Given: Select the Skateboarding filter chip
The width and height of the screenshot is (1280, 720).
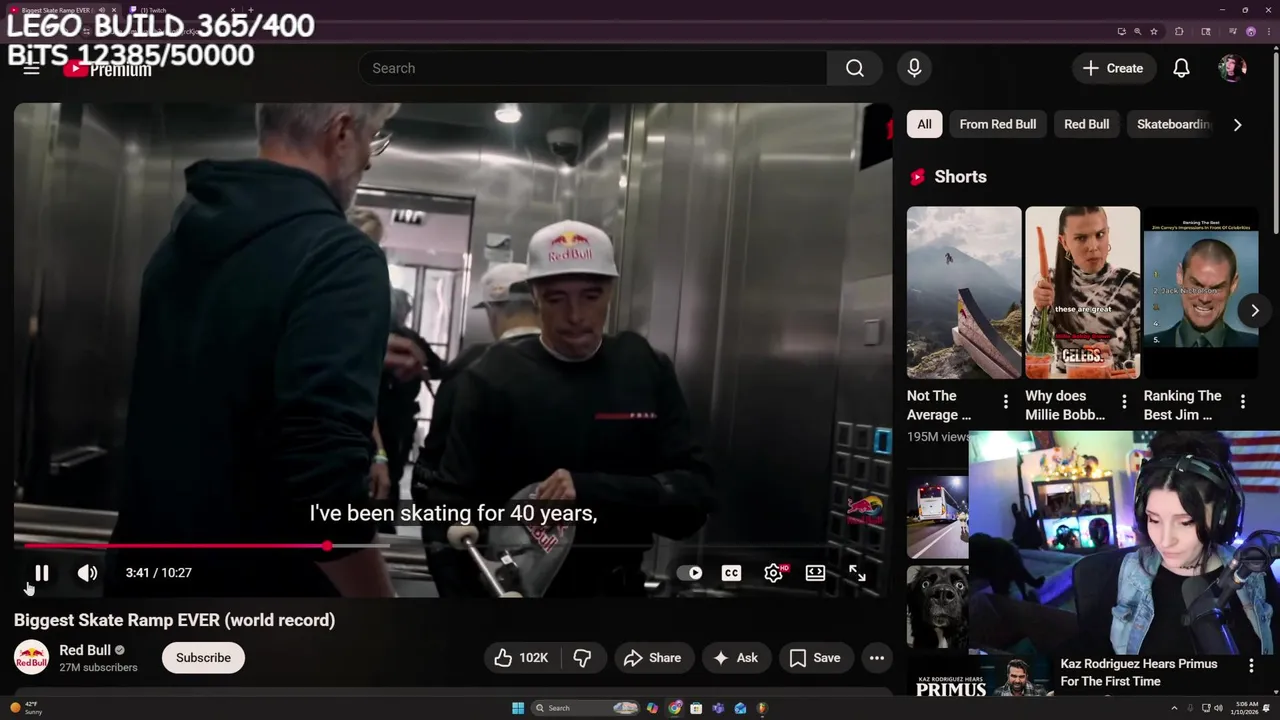Looking at the screenshot, I should [1173, 124].
